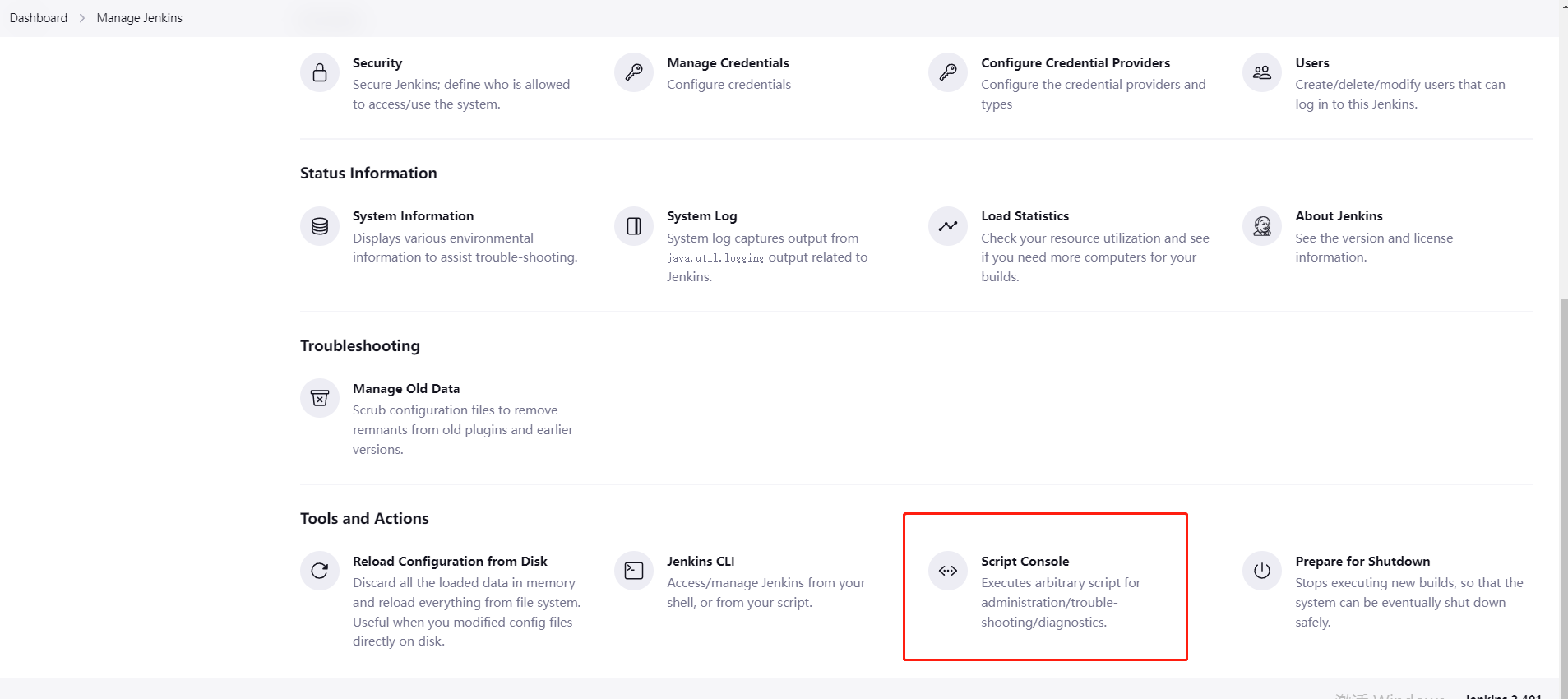Open the Users management page
The image size is (1568, 699).
tap(1312, 63)
